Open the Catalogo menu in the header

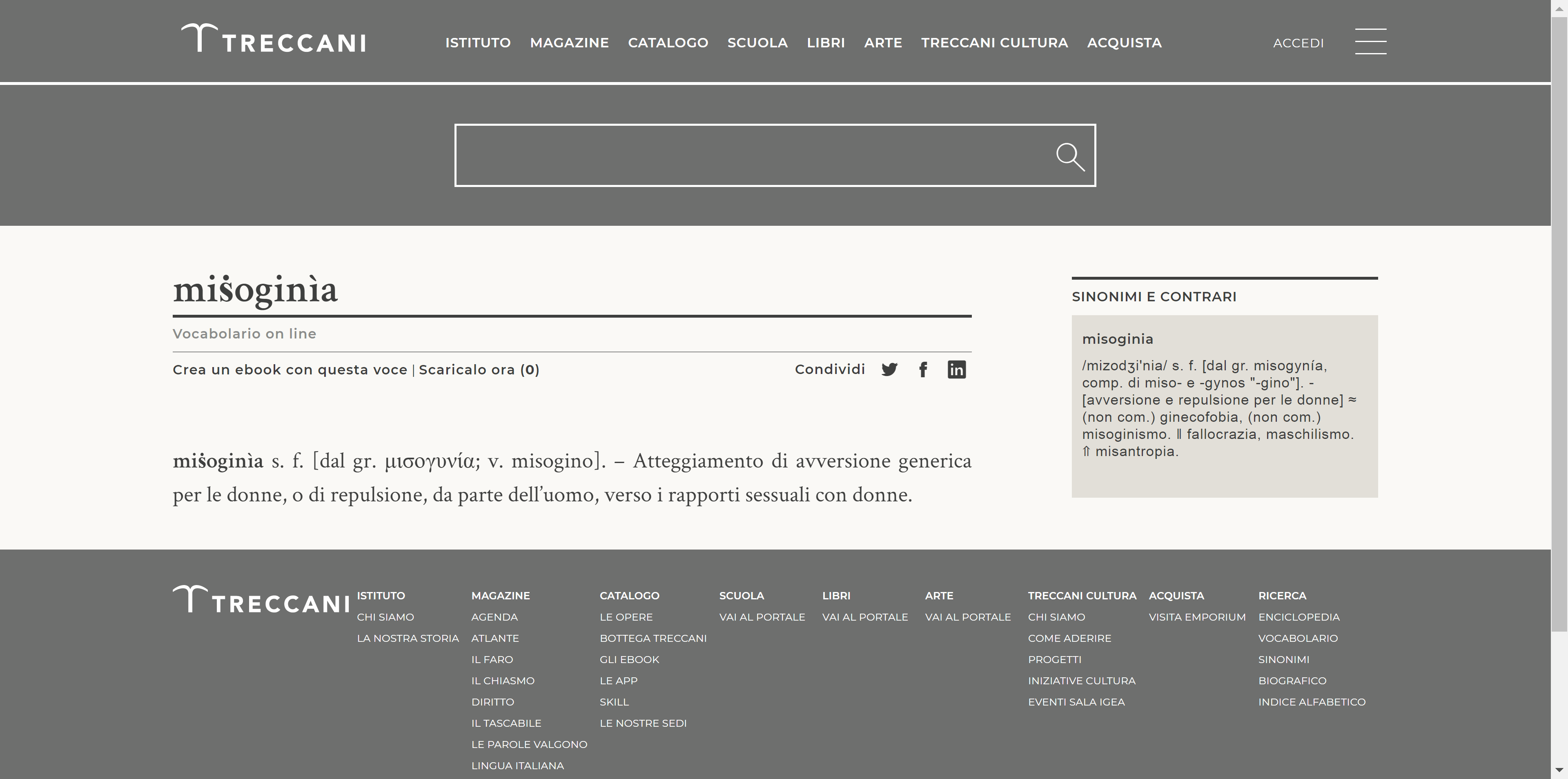point(668,42)
